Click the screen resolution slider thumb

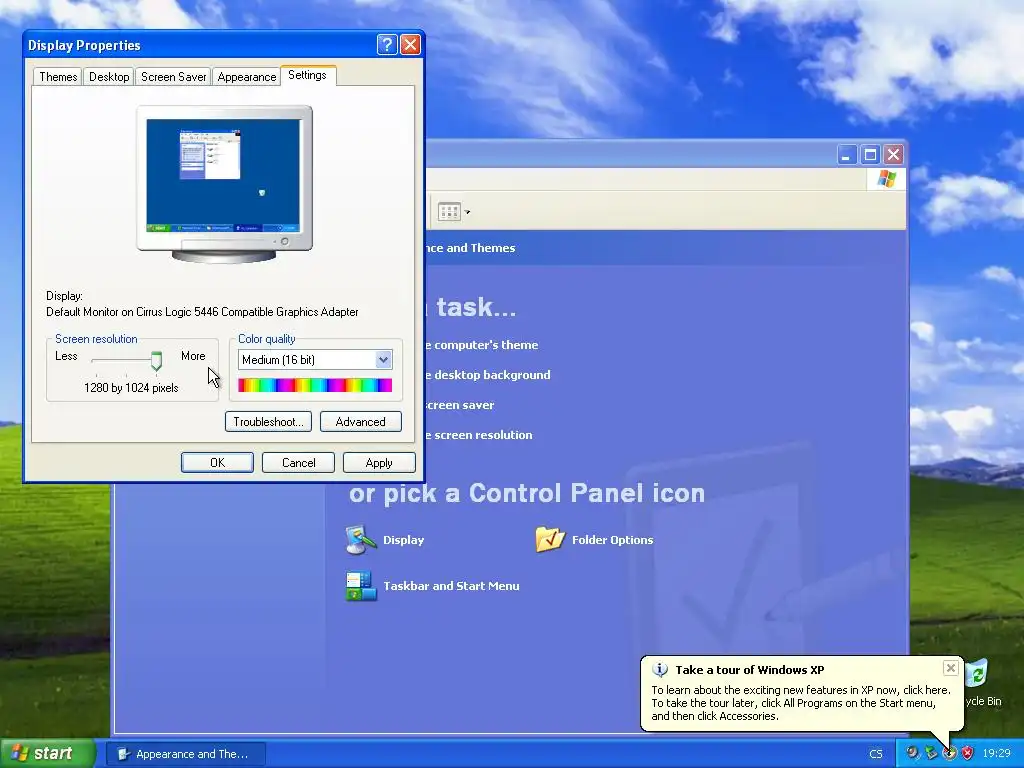click(x=156, y=360)
